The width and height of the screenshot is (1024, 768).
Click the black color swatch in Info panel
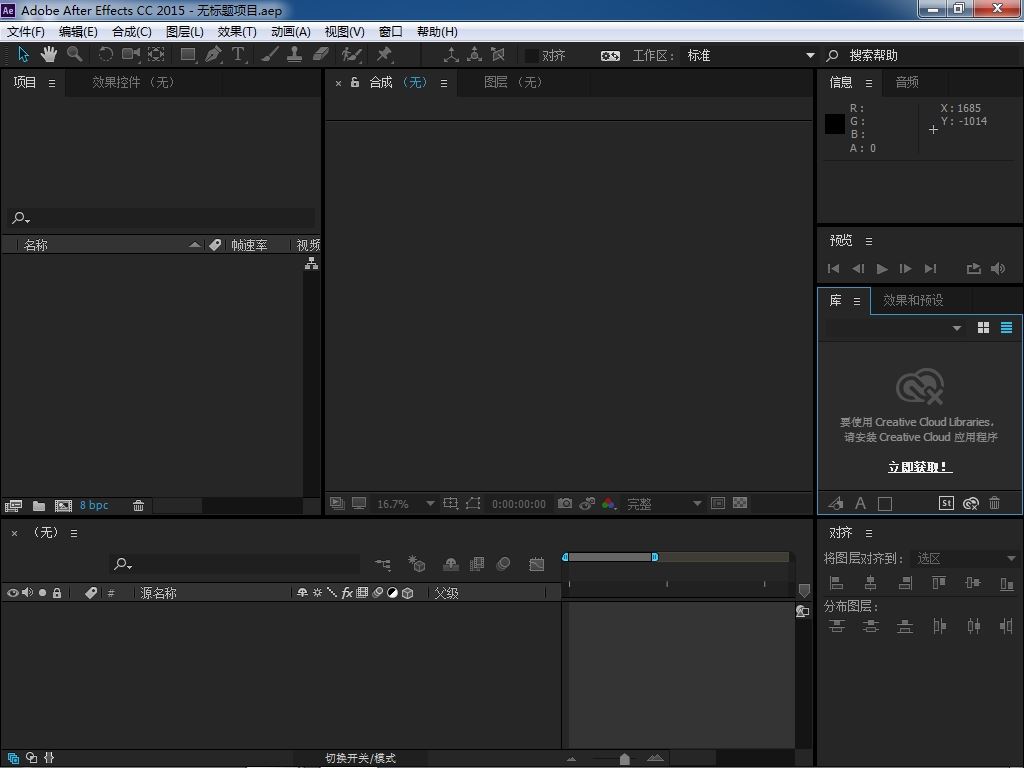click(x=835, y=124)
